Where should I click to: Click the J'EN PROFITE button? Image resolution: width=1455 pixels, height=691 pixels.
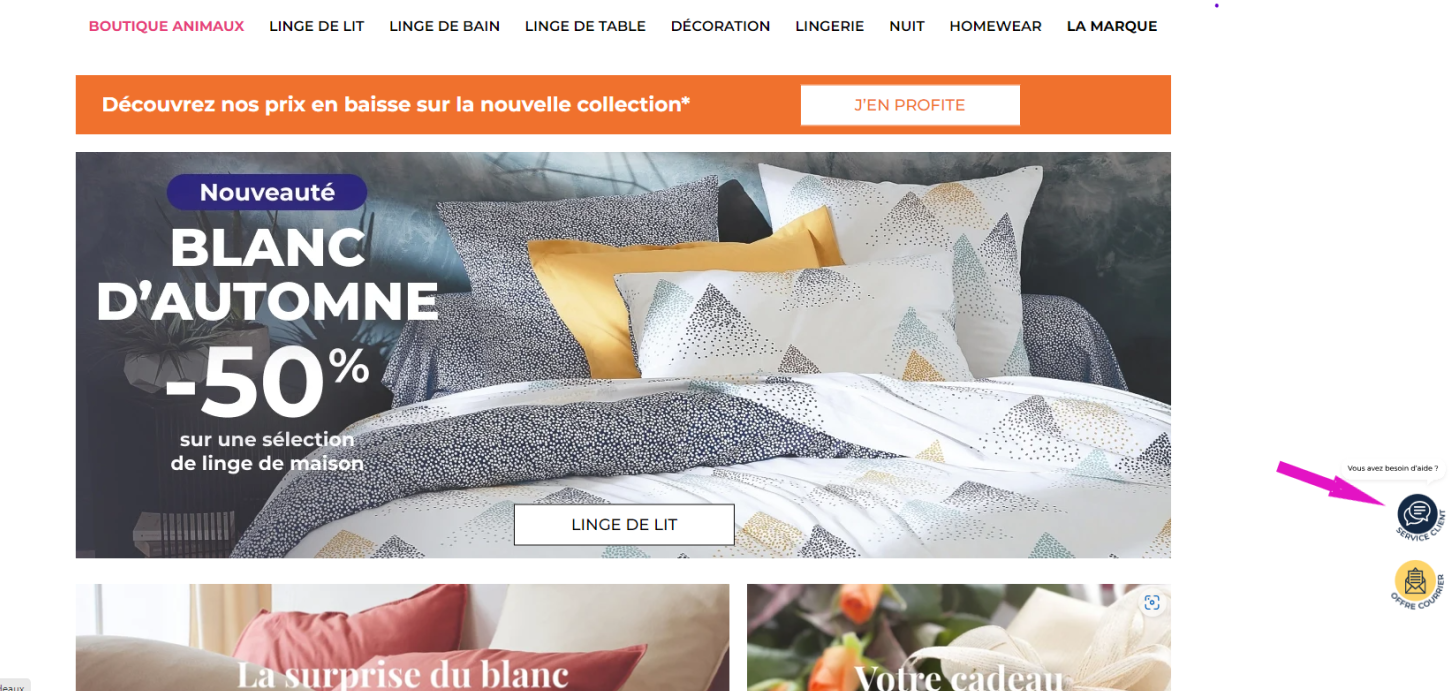pos(910,105)
